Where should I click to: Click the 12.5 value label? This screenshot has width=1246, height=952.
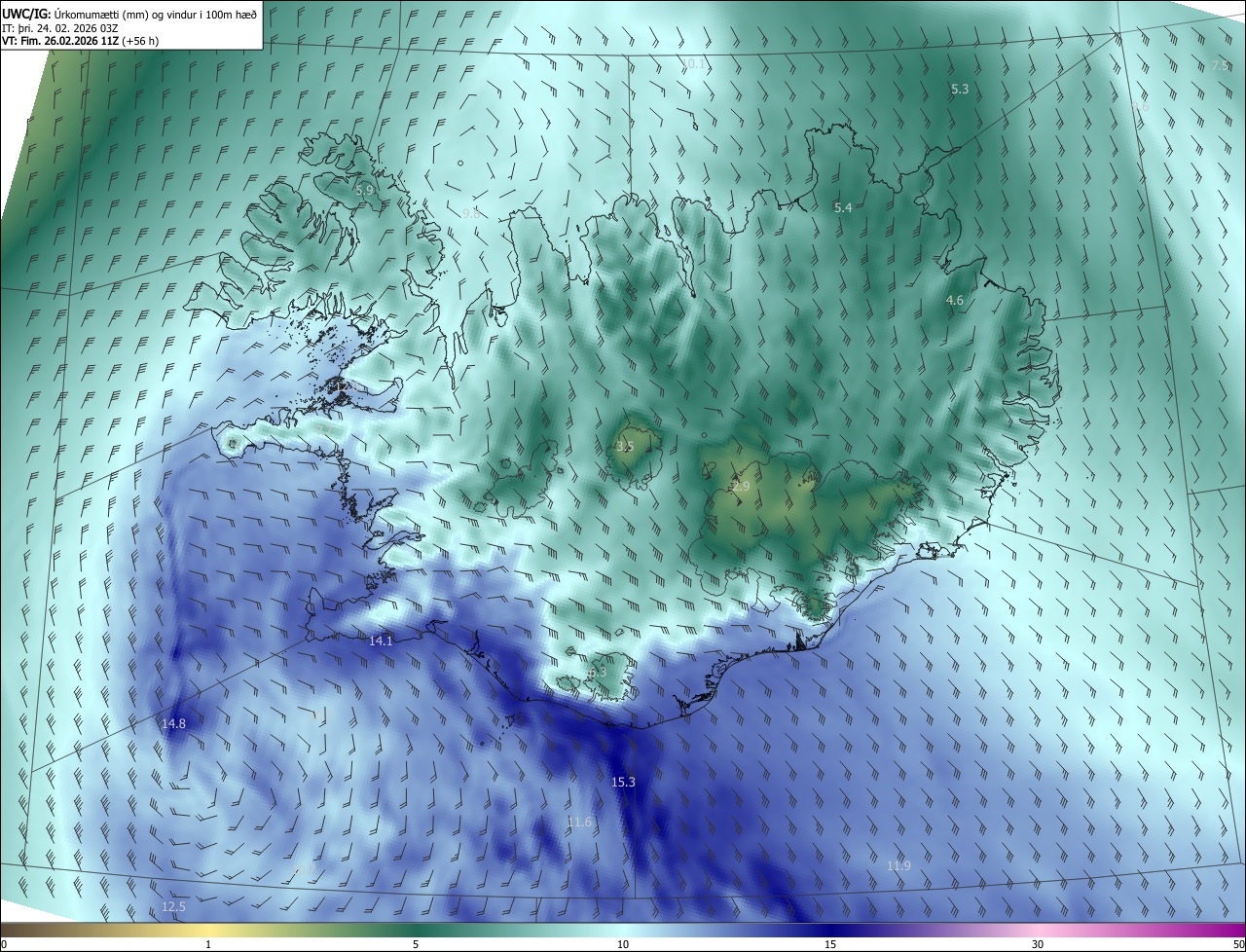point(173,907)
